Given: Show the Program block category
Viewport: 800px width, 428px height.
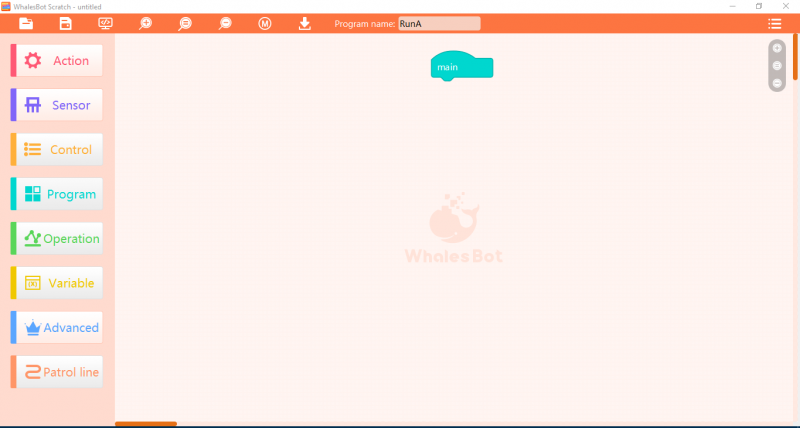Looking at the screenshot, I should (x=57, y=194).
